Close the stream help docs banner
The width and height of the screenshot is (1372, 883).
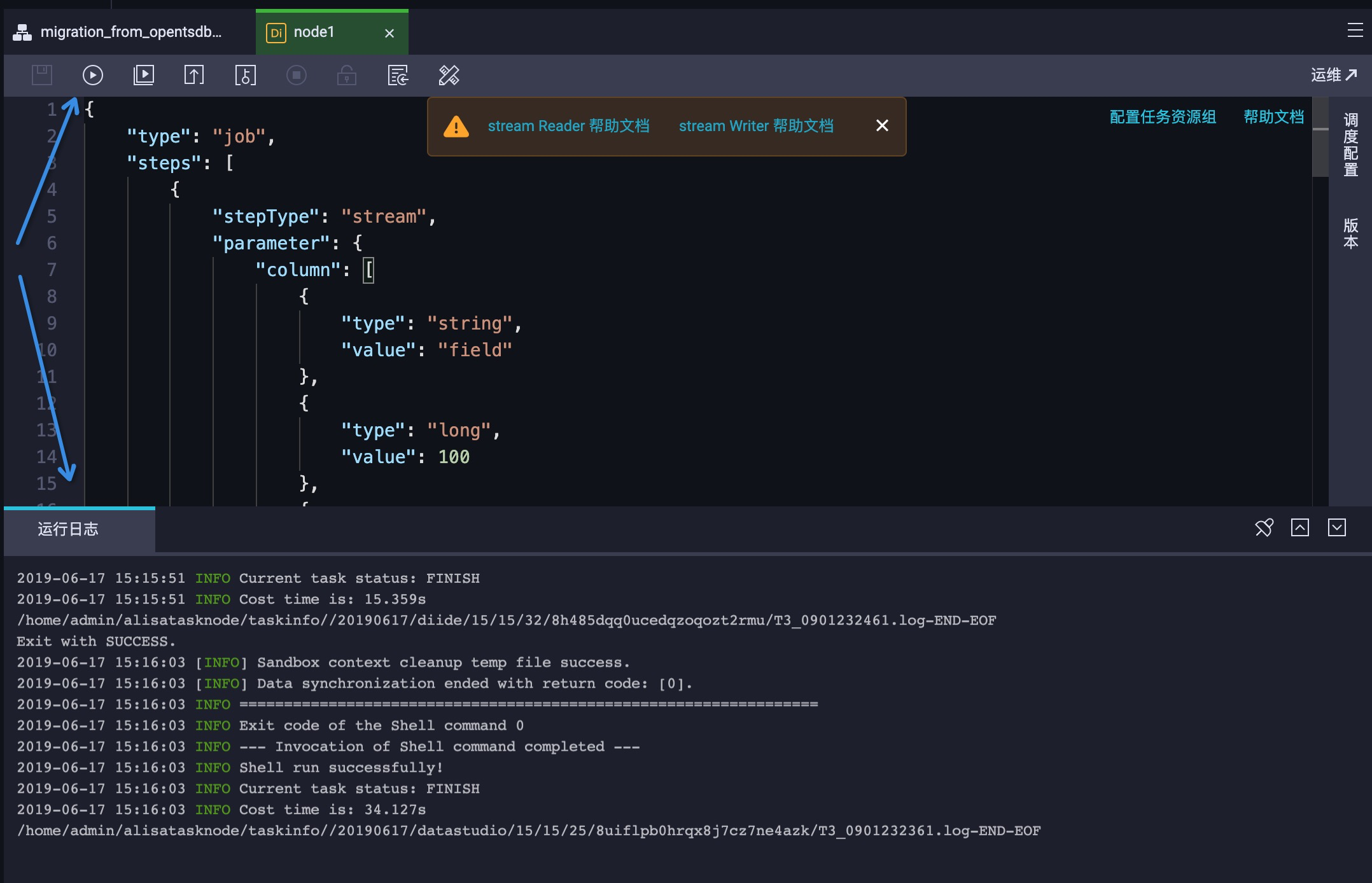point(882,126)
